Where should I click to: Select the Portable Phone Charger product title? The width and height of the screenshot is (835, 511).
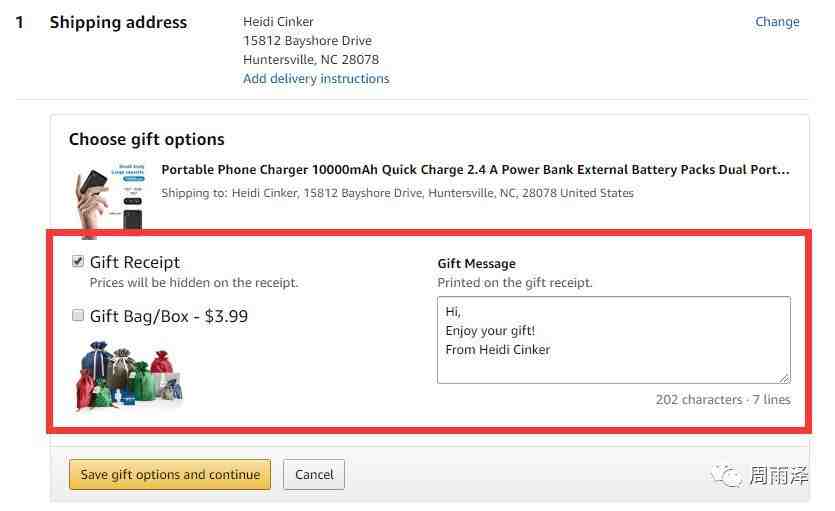click(x=475, y=170)
